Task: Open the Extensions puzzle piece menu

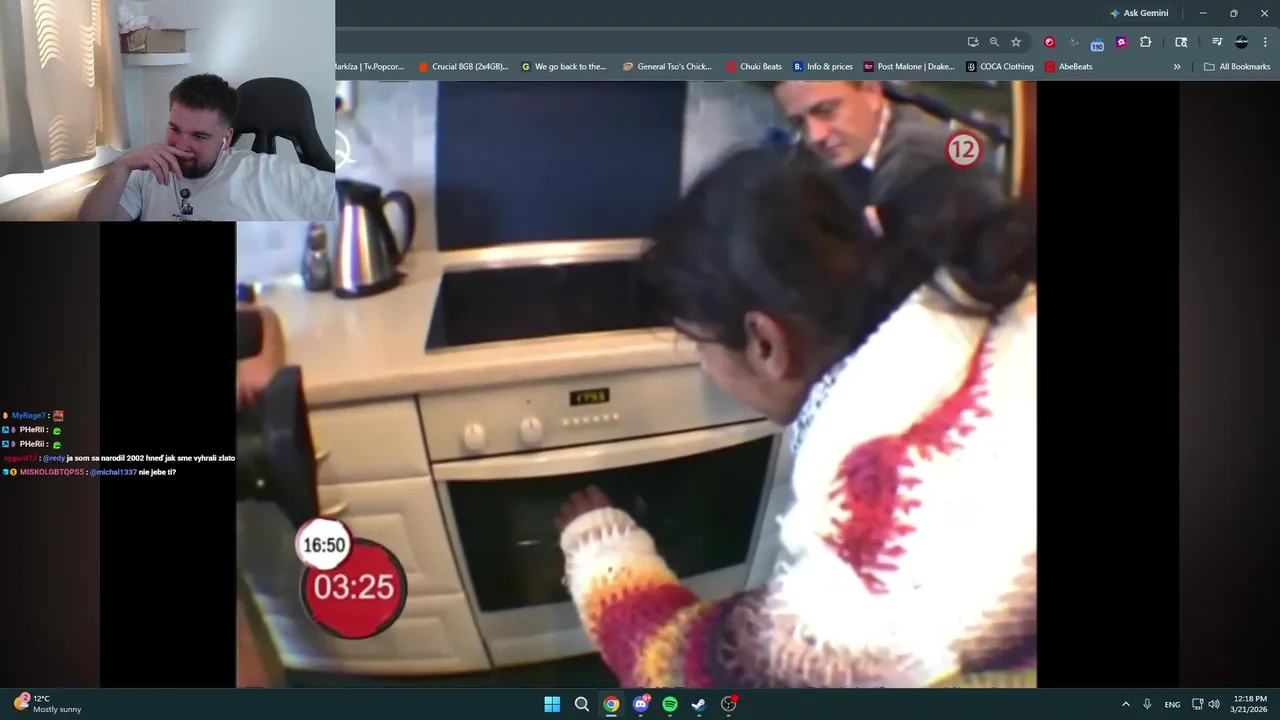Action: (x=1146, y=42)
